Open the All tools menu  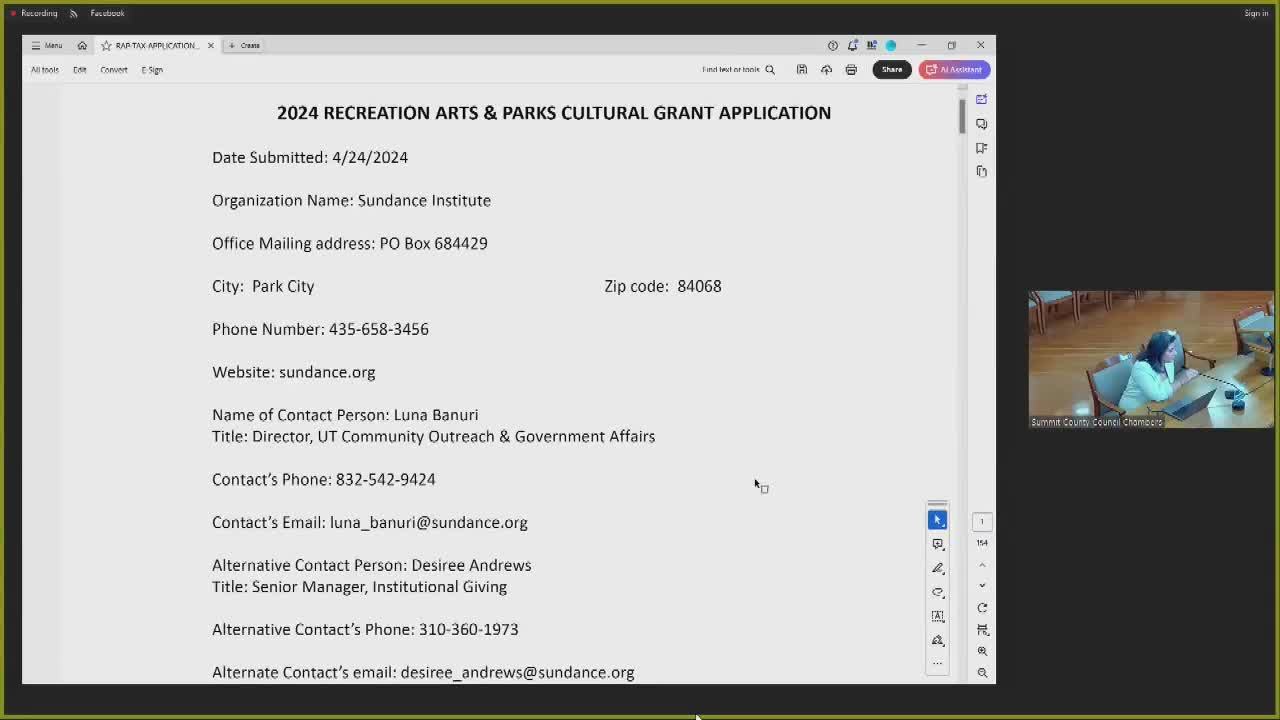45,70
